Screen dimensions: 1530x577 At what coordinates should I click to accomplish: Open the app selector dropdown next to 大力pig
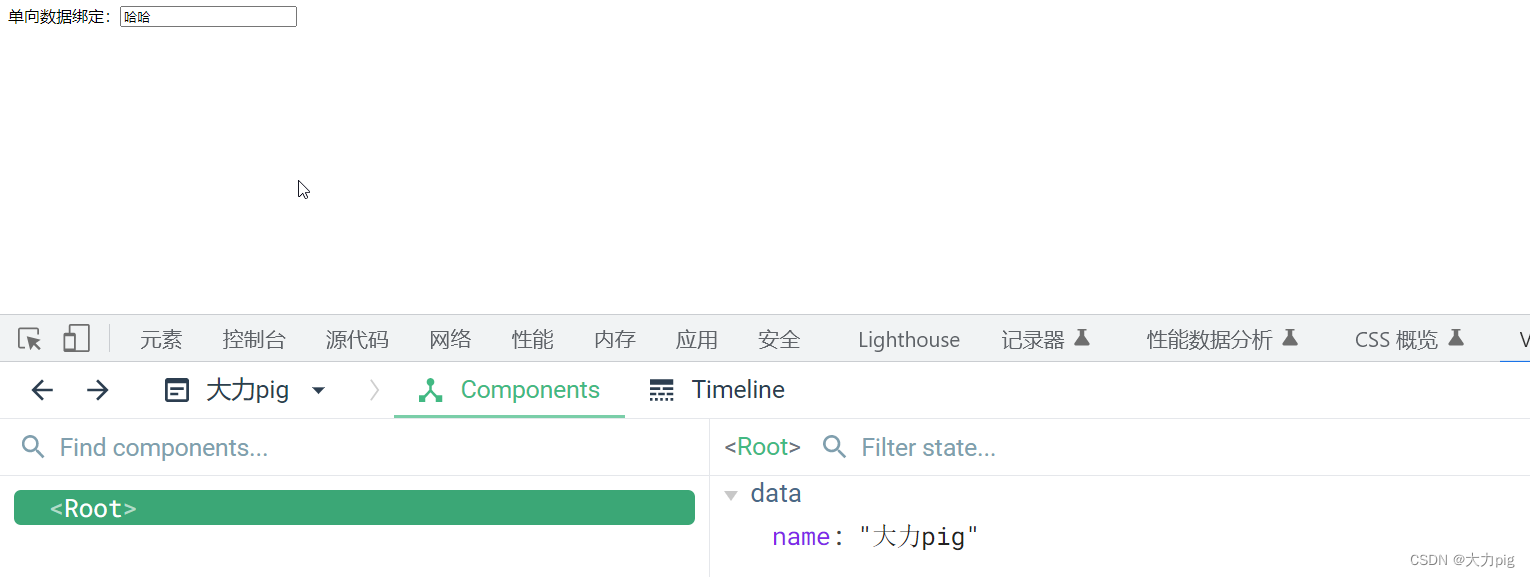pyautogui.click(x=318, y=390)
